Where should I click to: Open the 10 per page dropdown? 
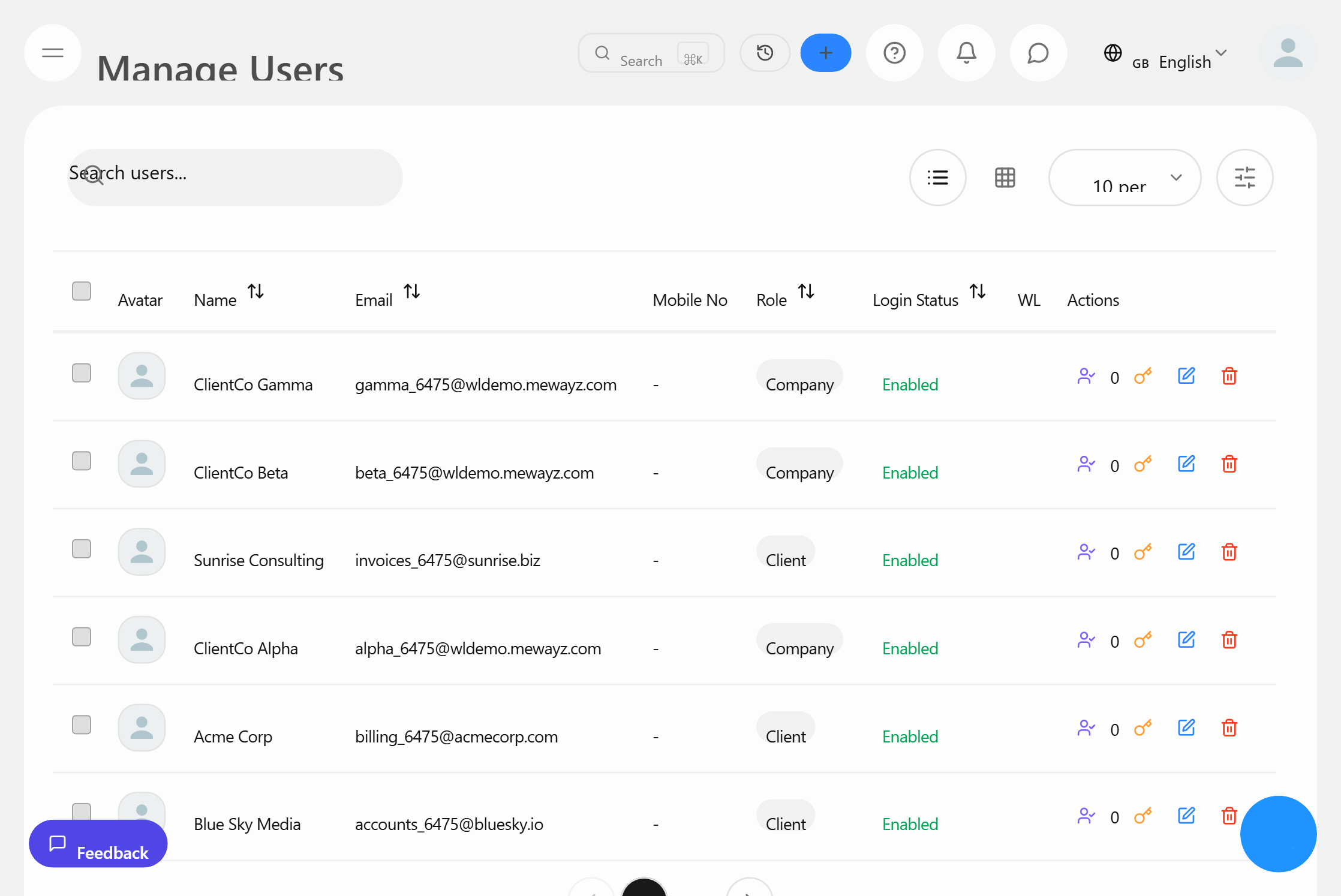pyautogui.click(x=1124, y=178)
